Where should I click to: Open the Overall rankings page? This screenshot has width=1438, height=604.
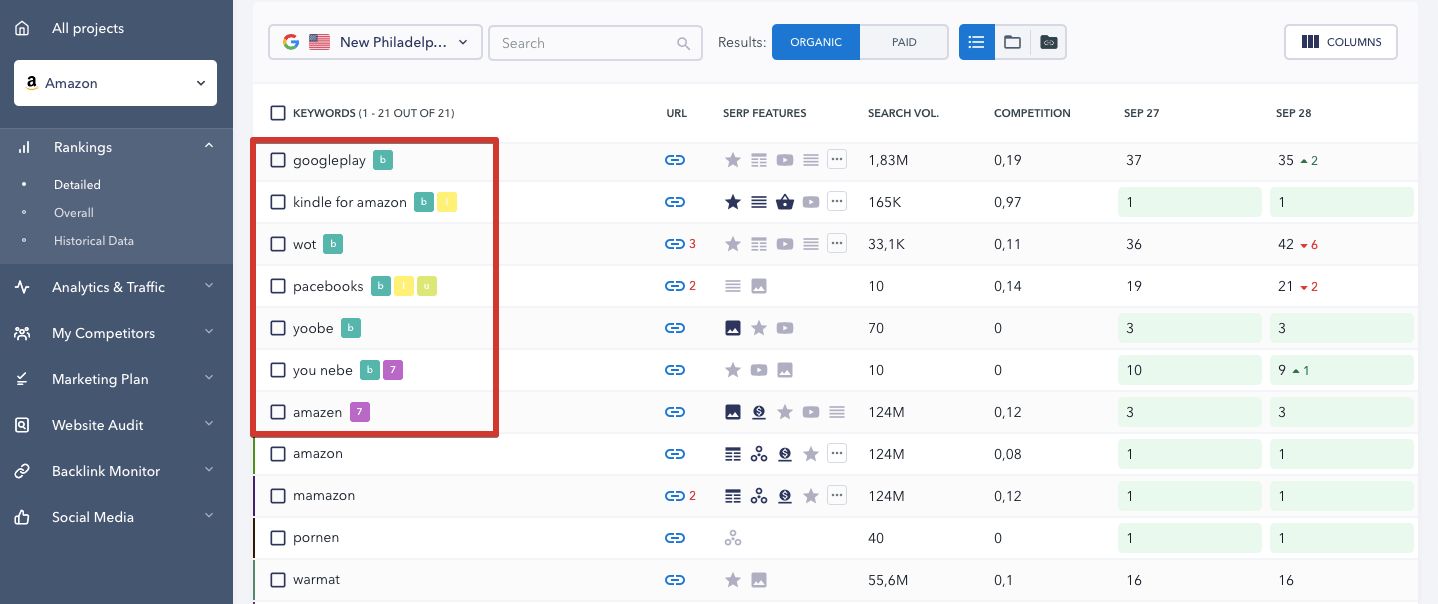(74, 213)
